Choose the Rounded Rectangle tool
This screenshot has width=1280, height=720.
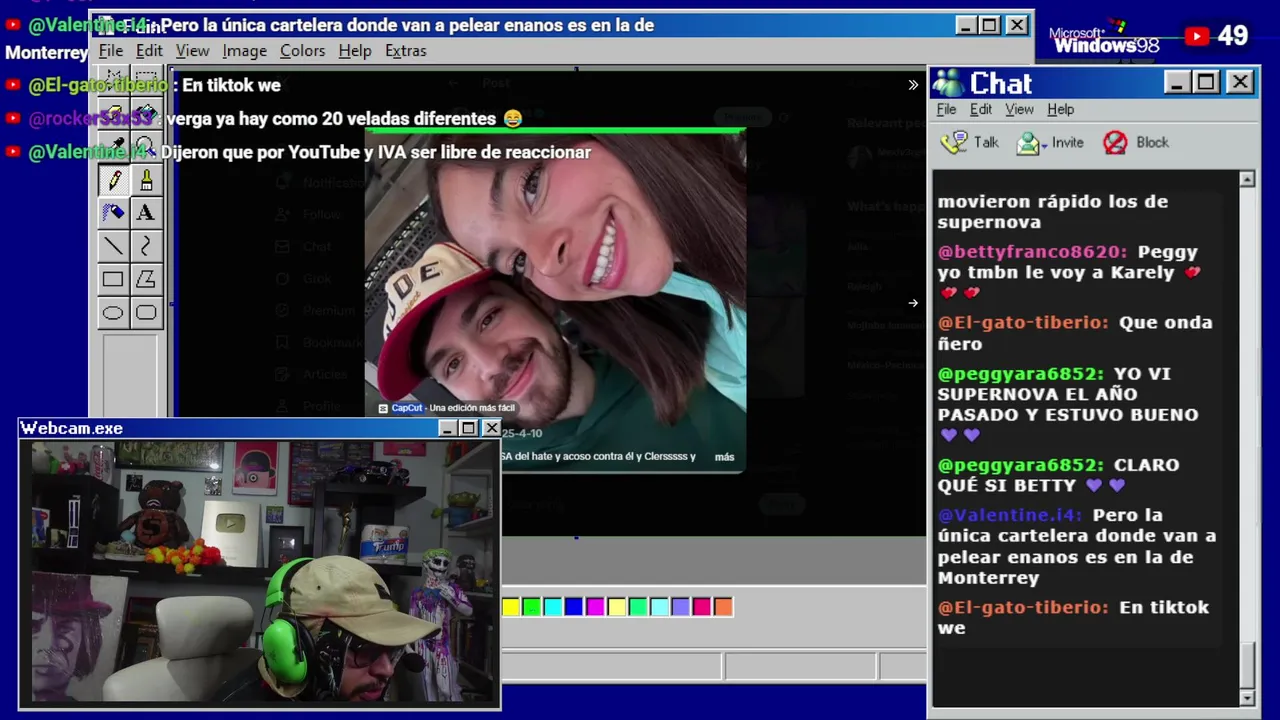[x=146, y=313]
